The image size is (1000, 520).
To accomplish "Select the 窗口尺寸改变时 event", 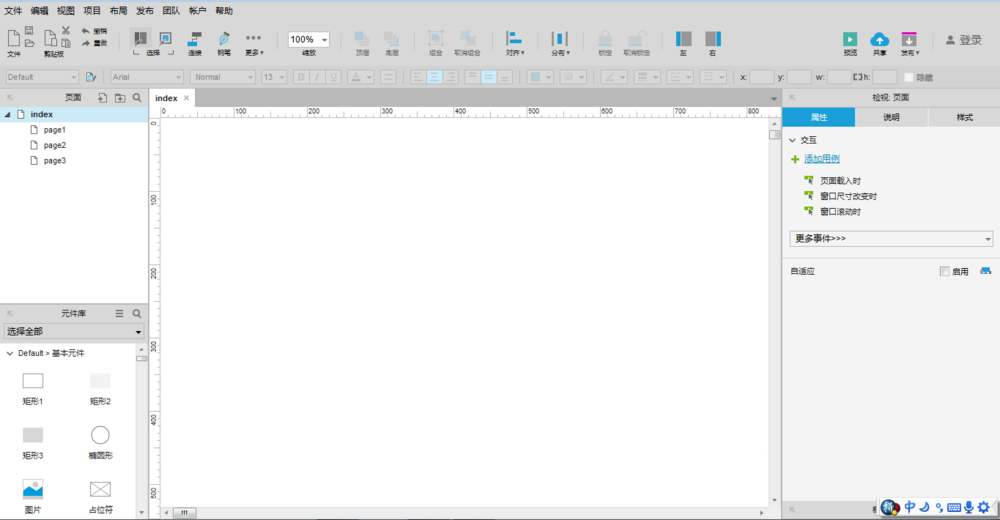I will [848, 196].
